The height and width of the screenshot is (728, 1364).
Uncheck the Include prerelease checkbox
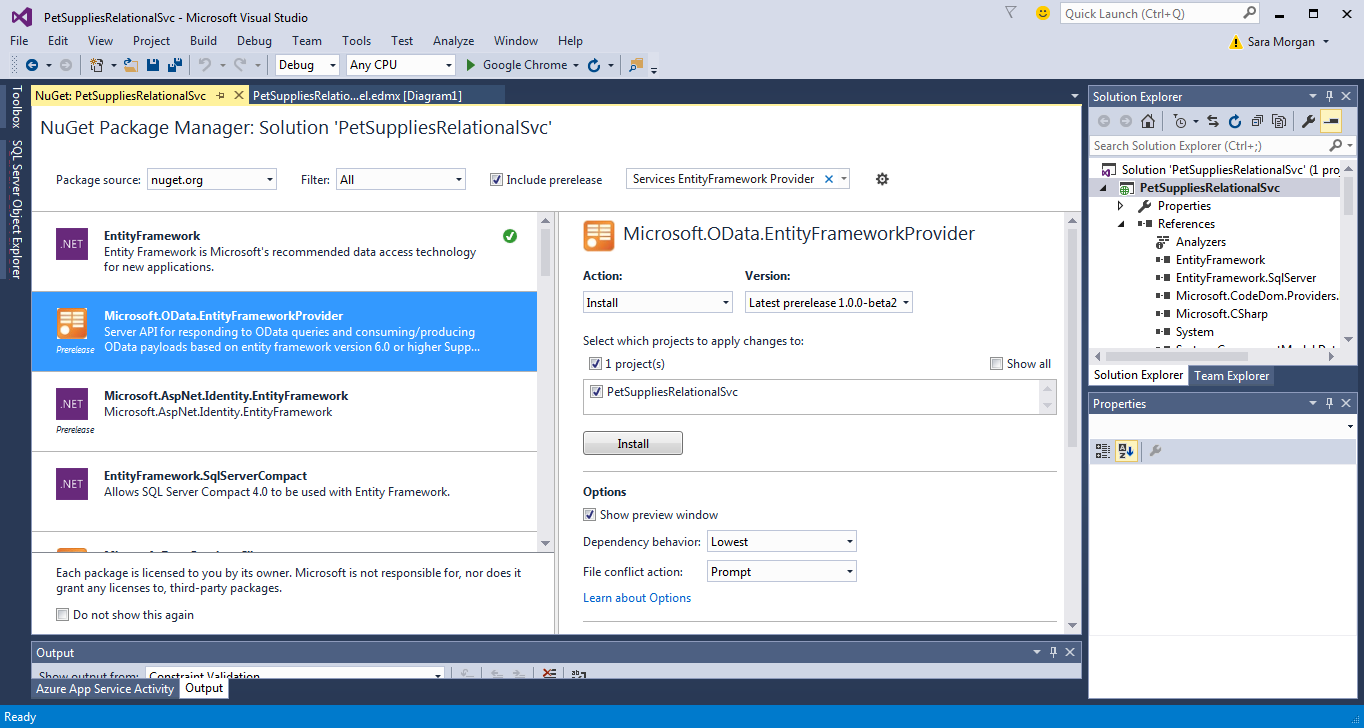pos(496,180)
